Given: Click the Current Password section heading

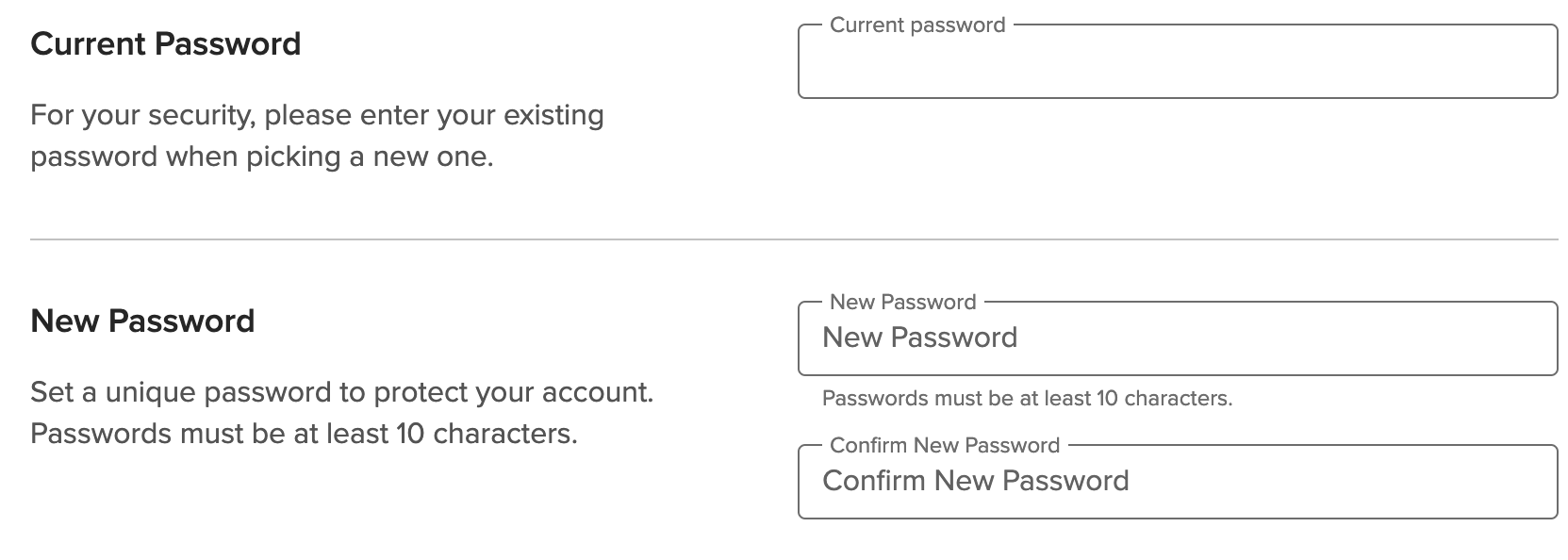Looking at the screenshot, I should (165, 43).
